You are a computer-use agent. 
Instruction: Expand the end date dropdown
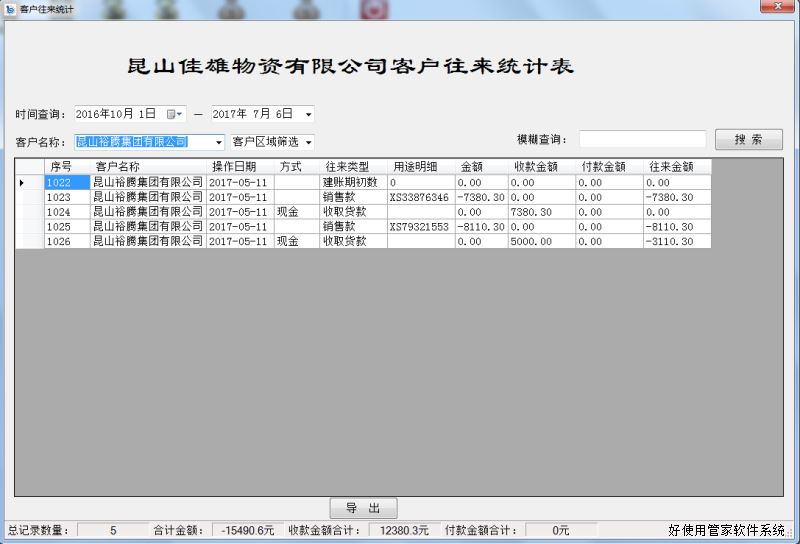click(308, 114)
